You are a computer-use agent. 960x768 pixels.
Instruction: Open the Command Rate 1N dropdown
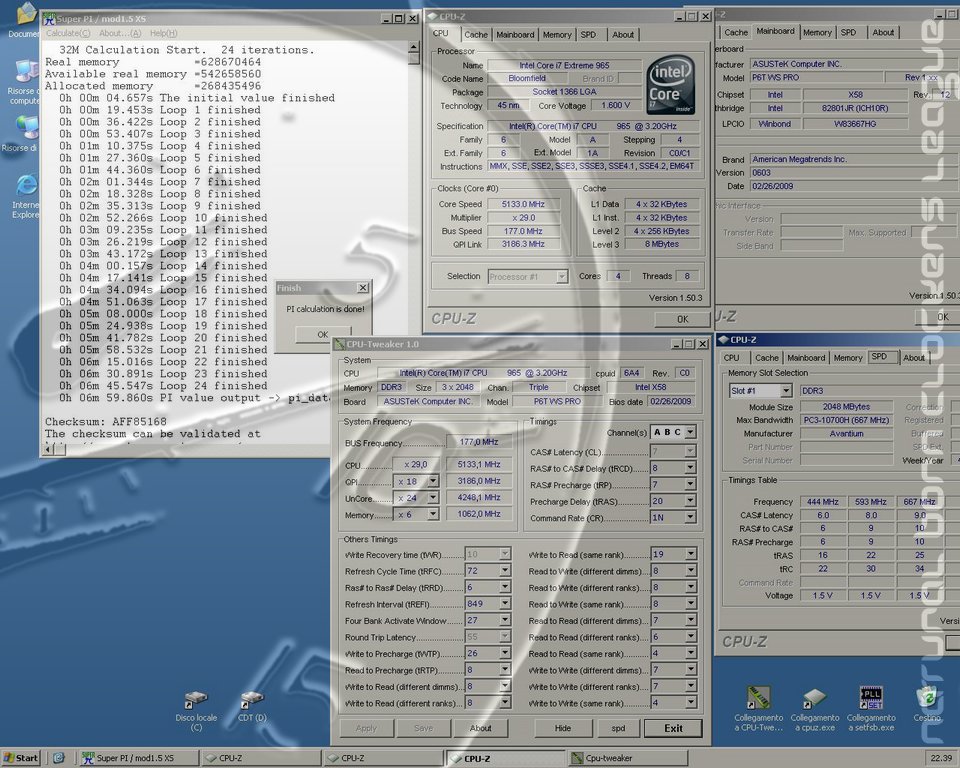[690, 518]
